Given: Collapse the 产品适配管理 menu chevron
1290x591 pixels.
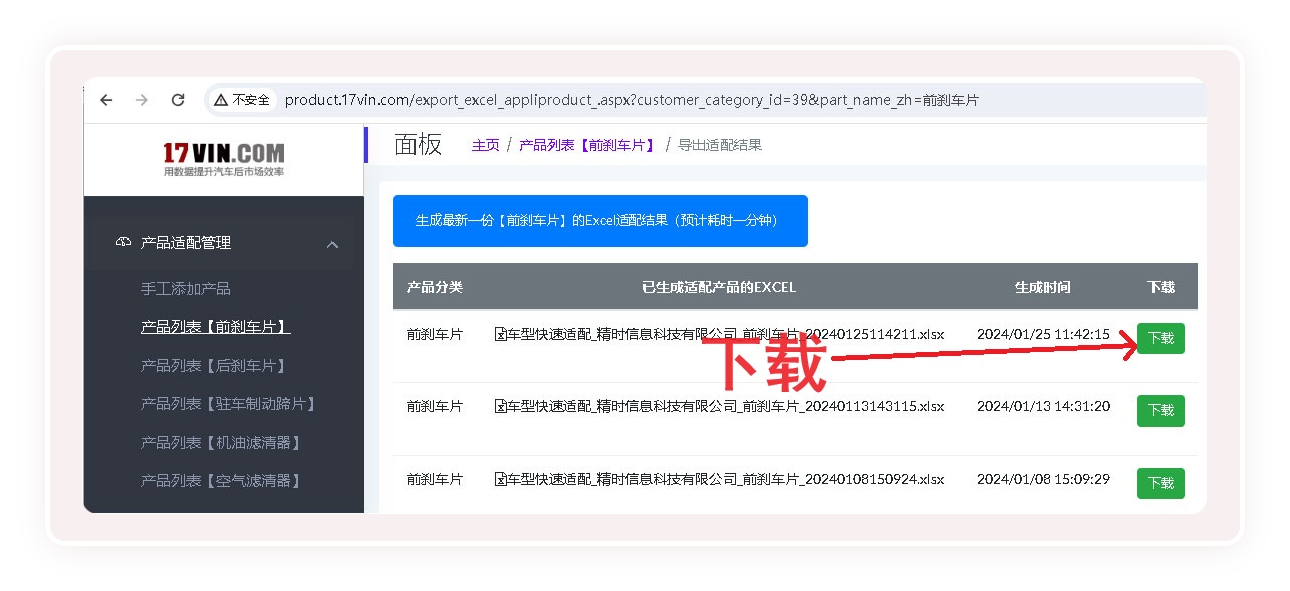Looking at the screenshot, I should (332, 244).
